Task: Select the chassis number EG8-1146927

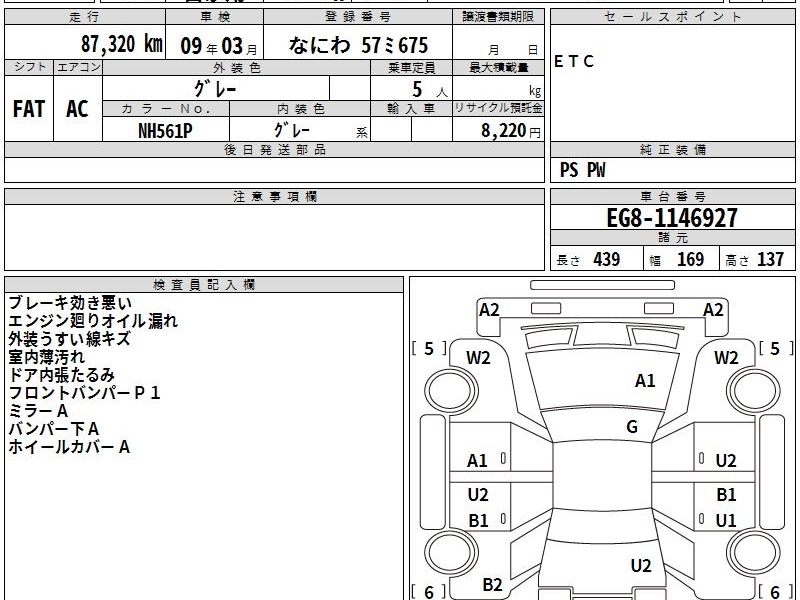Action: pyautogui.click(x=672, y=218)
